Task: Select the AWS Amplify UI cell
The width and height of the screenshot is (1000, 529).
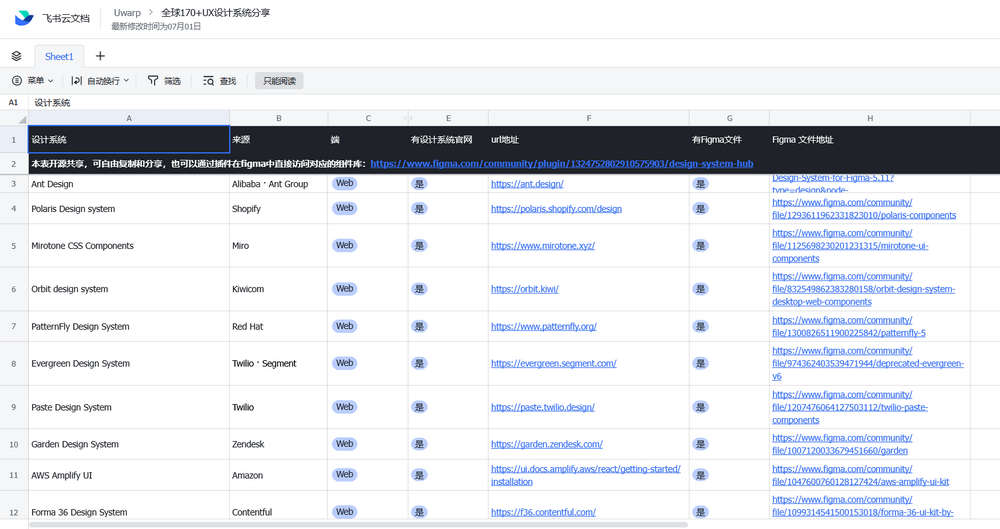Action: (x=129, y=475)
